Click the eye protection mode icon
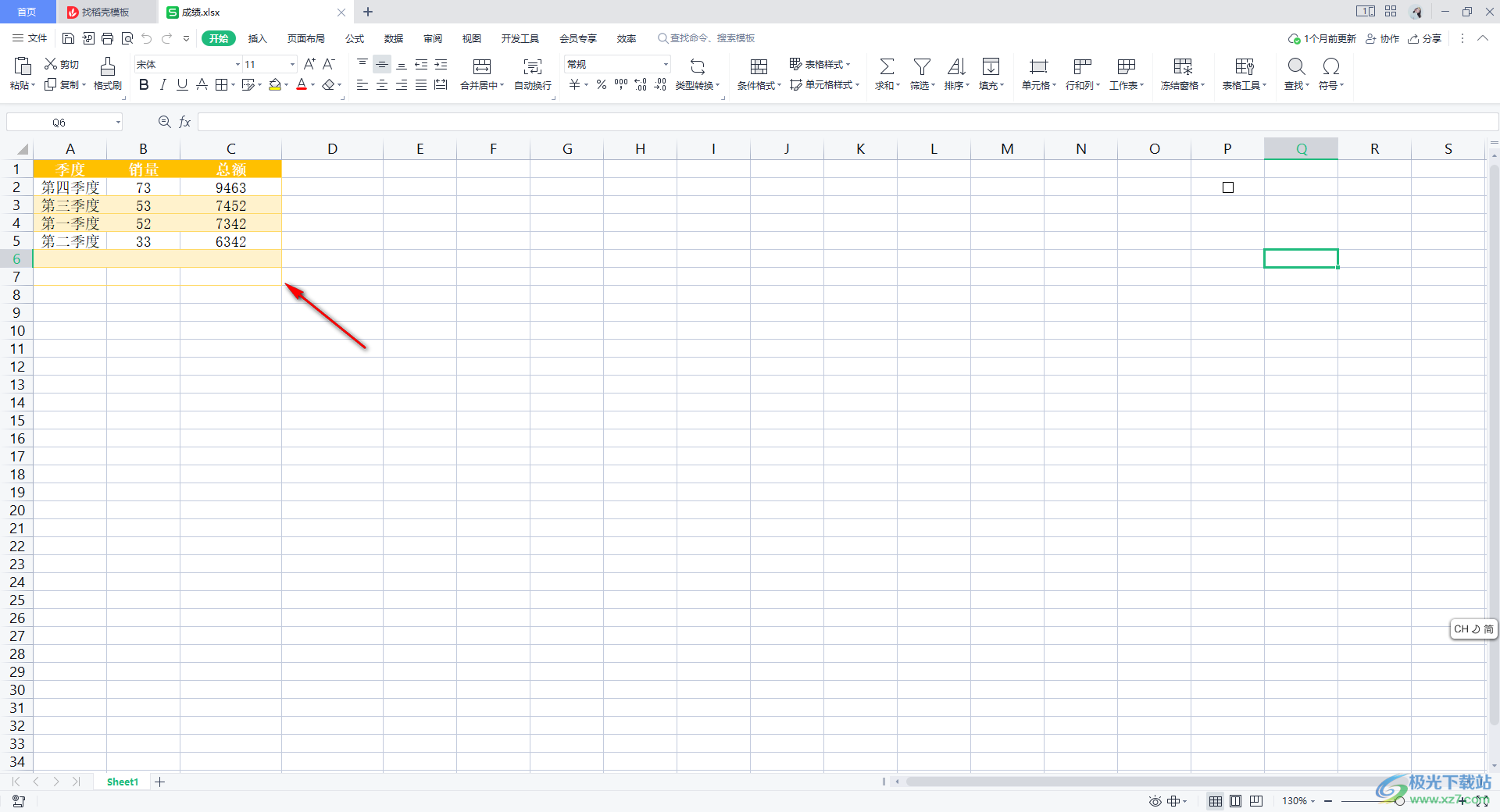1500x812 pixels. pos(1155,801)
